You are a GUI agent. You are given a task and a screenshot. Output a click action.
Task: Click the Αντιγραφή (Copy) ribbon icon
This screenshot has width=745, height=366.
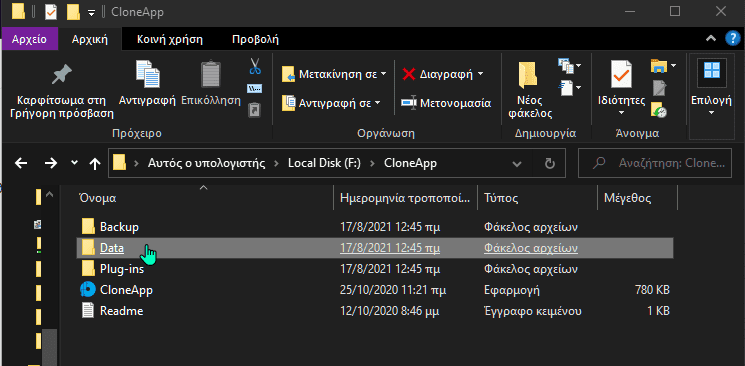click(x=147, y=74)
